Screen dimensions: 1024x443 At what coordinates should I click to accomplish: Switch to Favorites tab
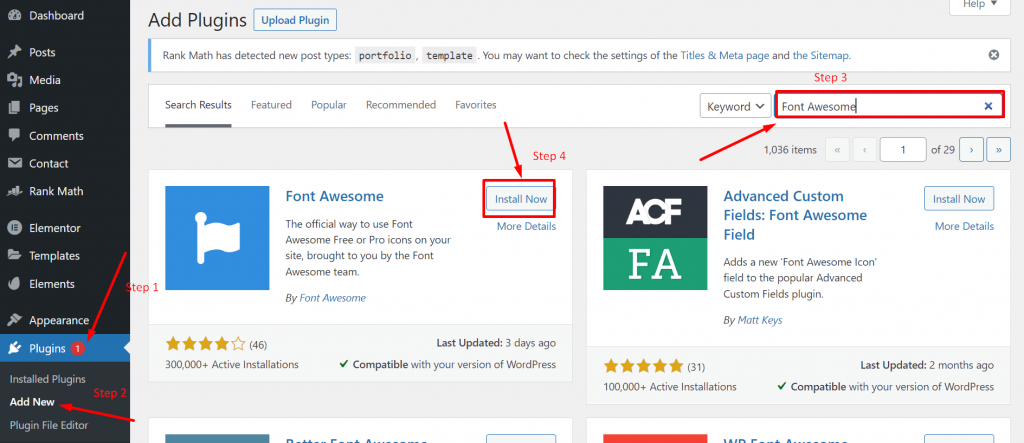475,105
